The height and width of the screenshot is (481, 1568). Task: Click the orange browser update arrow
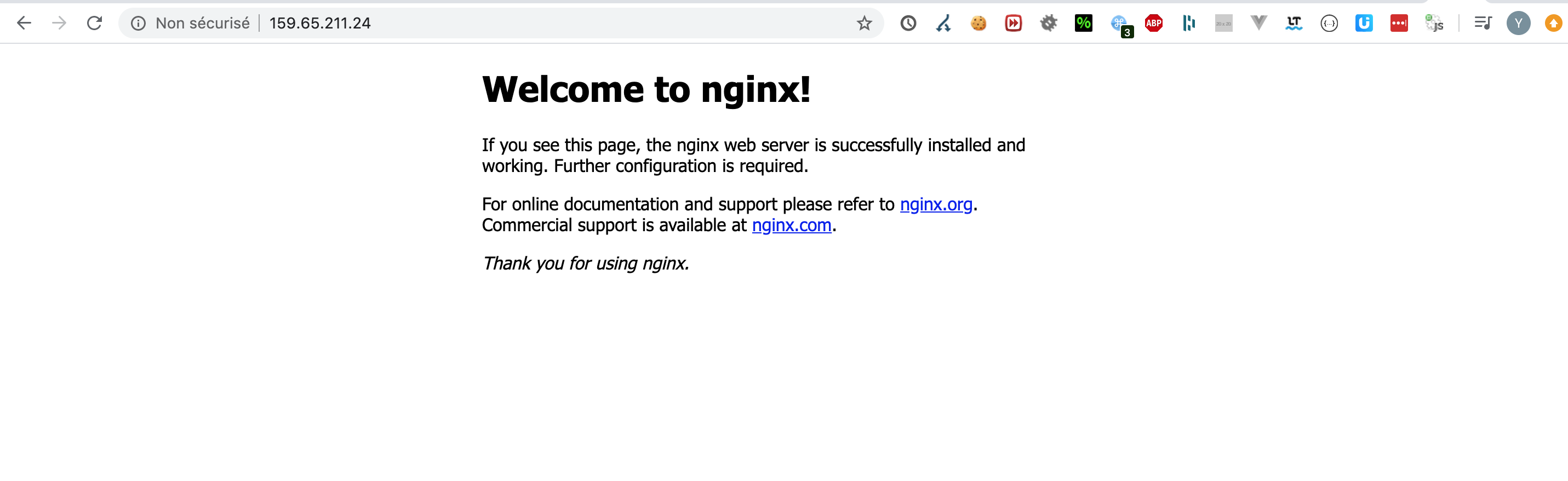click(1553, 23)
